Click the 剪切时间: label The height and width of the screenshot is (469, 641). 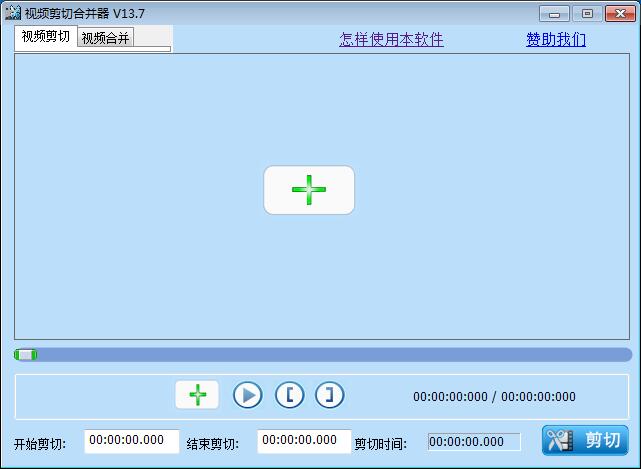coord(380,444)
